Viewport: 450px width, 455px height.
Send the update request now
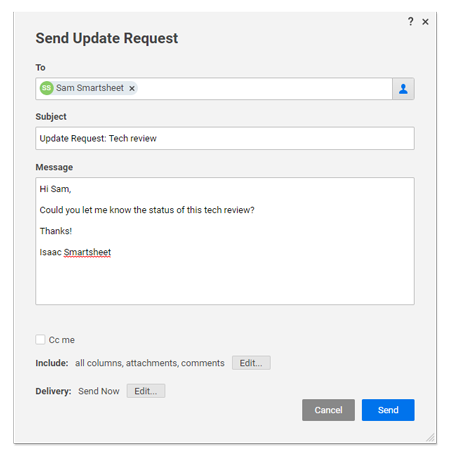coord(388,410)
